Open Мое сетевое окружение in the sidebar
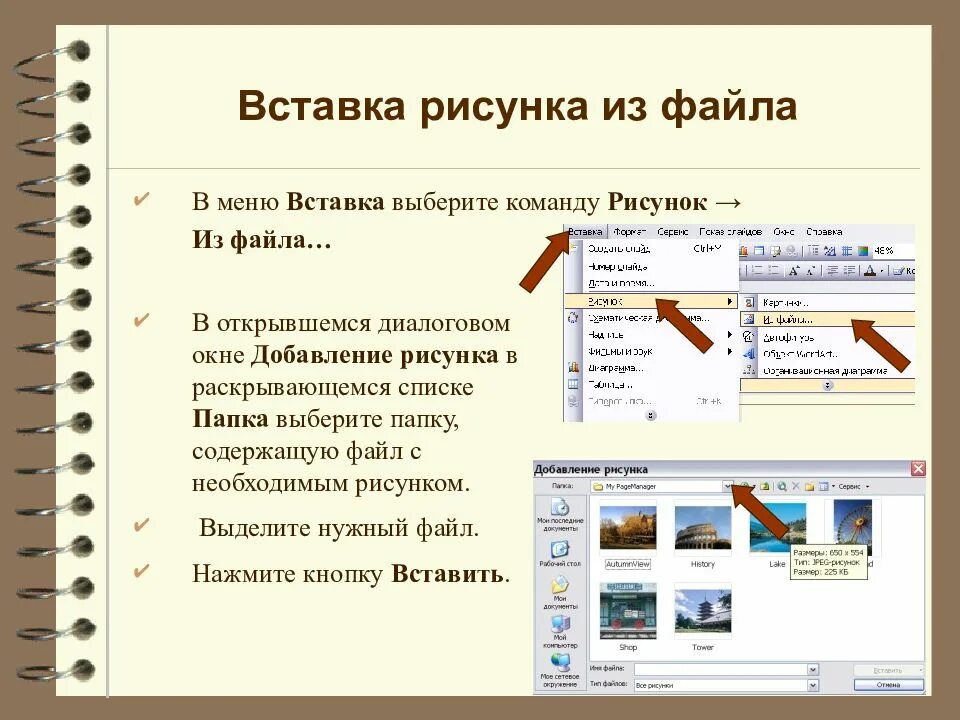The image size is (960, 720). [x=560, y=671]
